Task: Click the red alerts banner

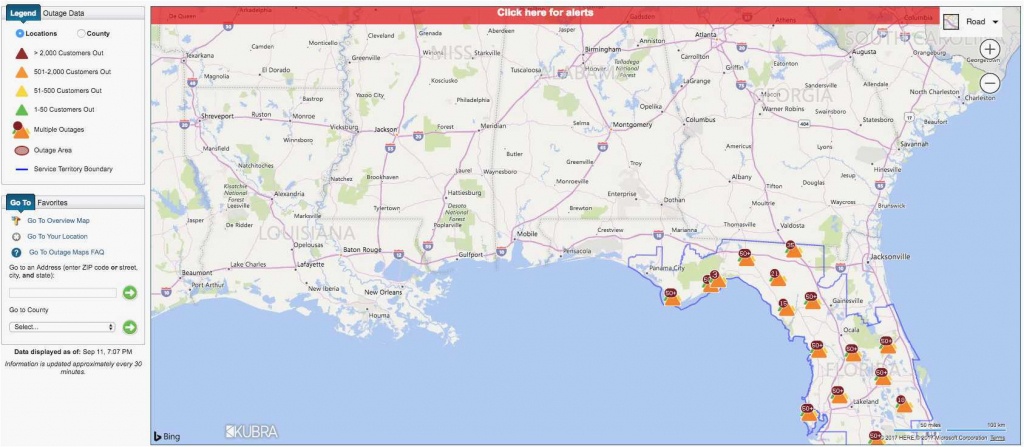Action: [x=545, y=13]
